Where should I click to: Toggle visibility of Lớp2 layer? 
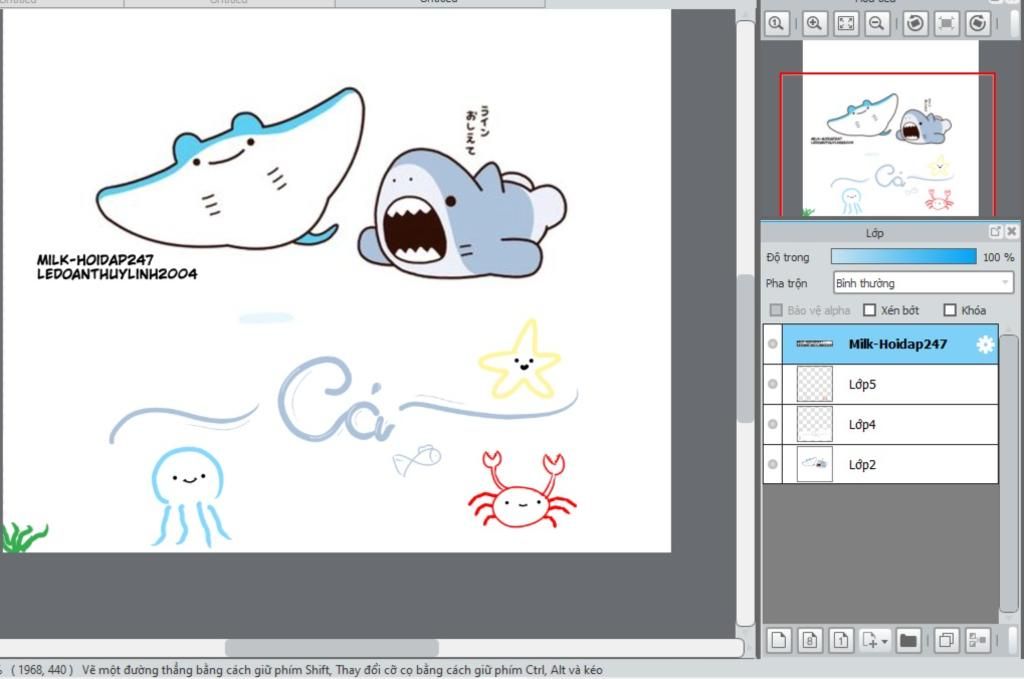(x=773, y=464)
